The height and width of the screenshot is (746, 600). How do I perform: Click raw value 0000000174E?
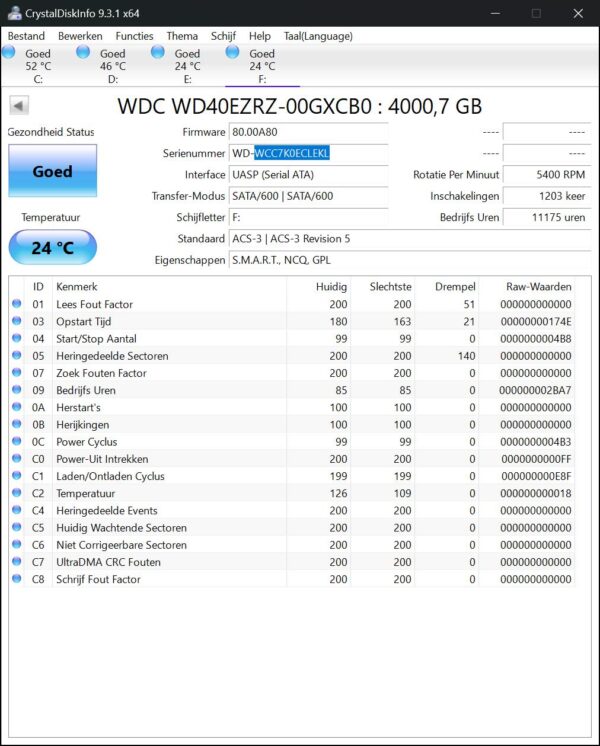pyautogui.click(x=536, y=321)
